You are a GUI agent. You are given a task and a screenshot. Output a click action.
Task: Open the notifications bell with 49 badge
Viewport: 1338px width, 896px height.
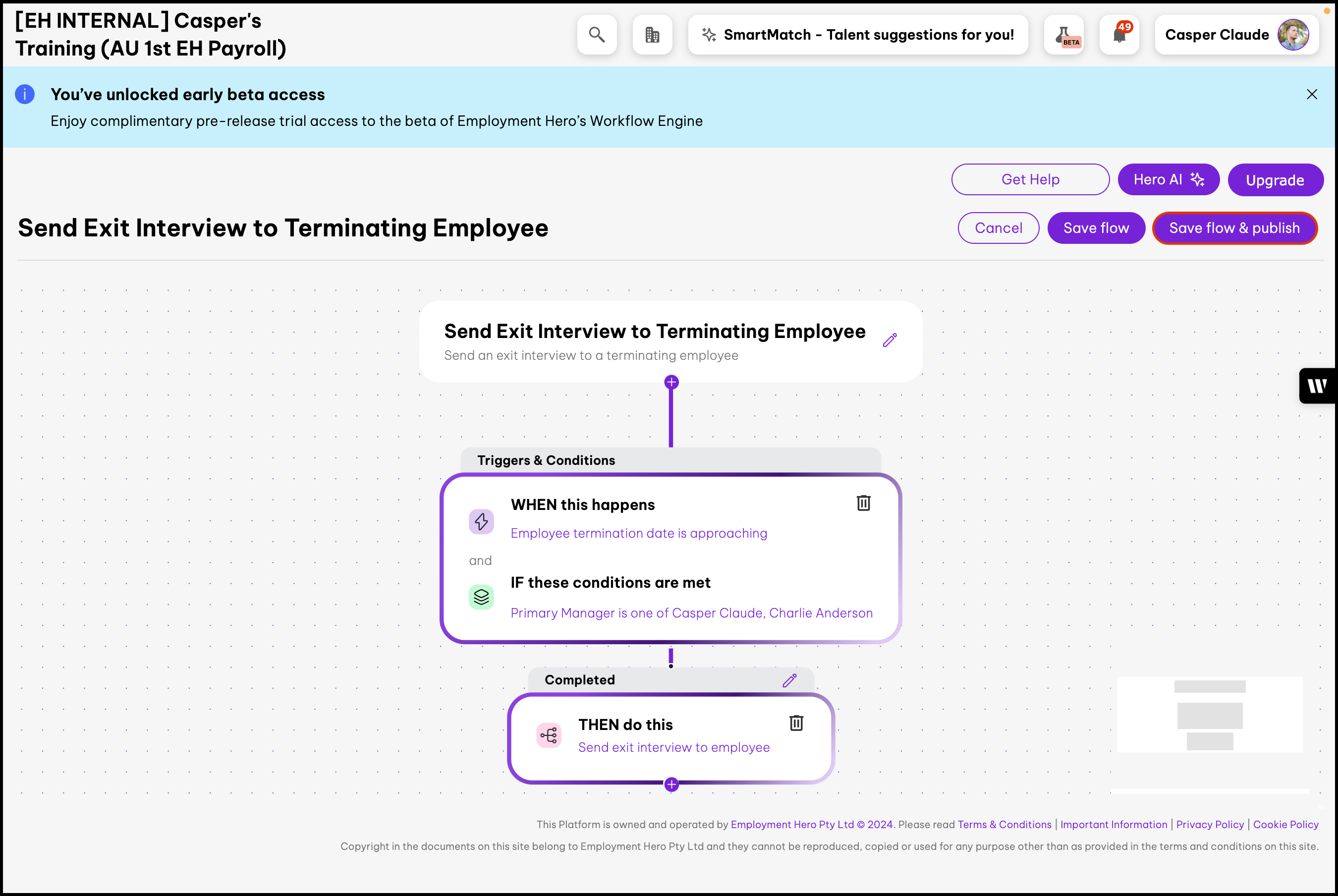coord(1119,35)
